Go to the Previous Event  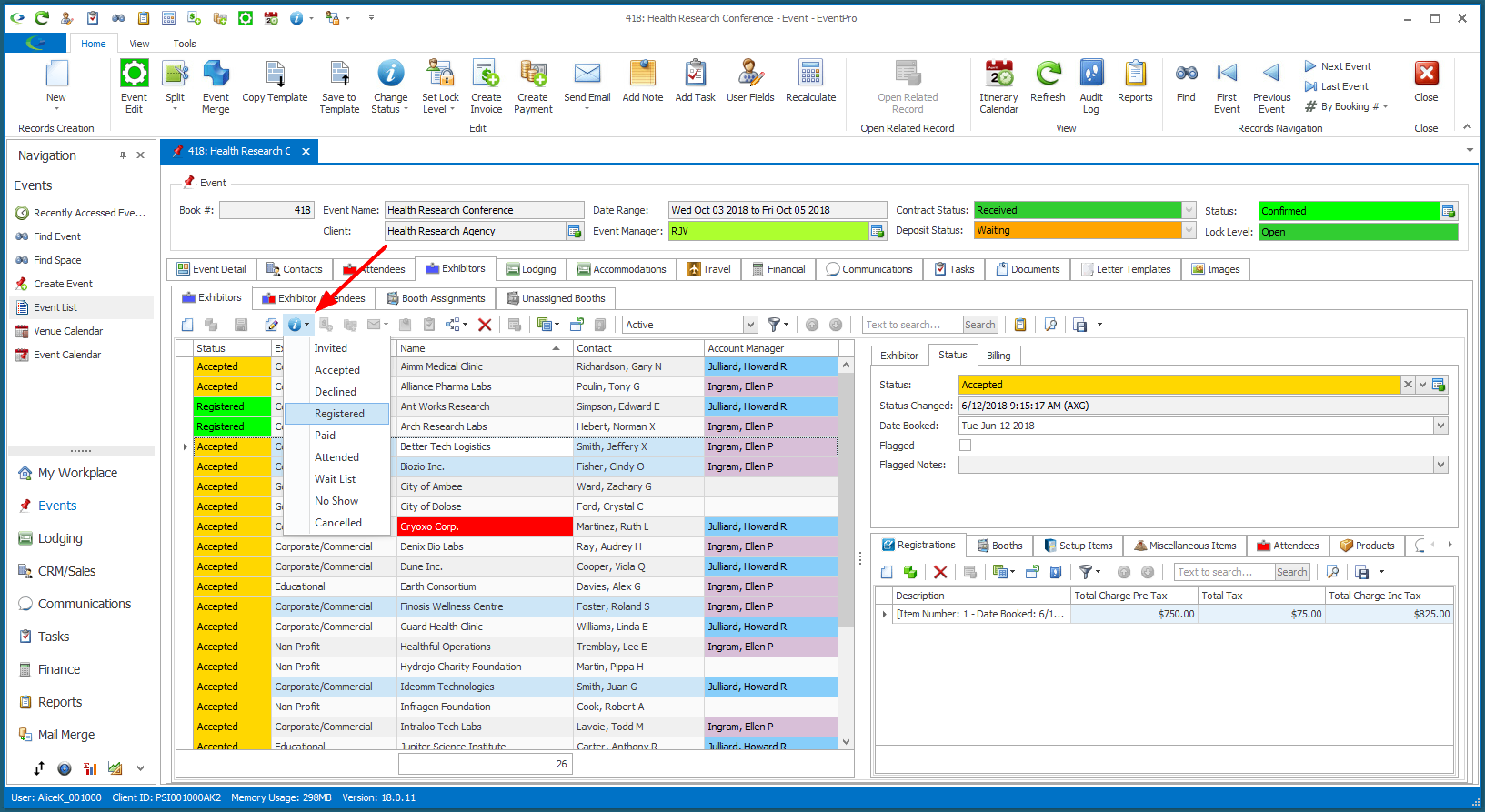[x=1271, y=86]
